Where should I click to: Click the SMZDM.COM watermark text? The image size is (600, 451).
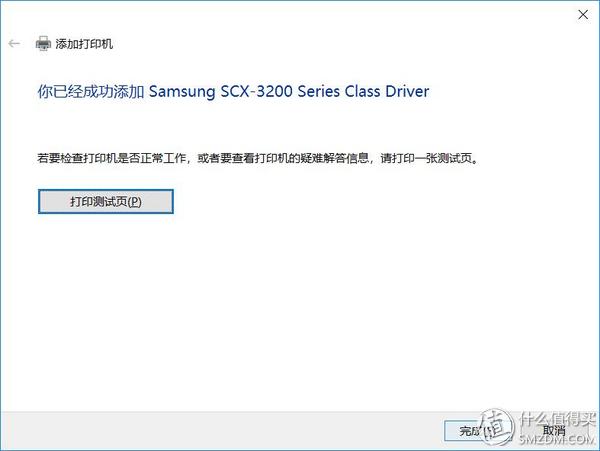point(557,440)
